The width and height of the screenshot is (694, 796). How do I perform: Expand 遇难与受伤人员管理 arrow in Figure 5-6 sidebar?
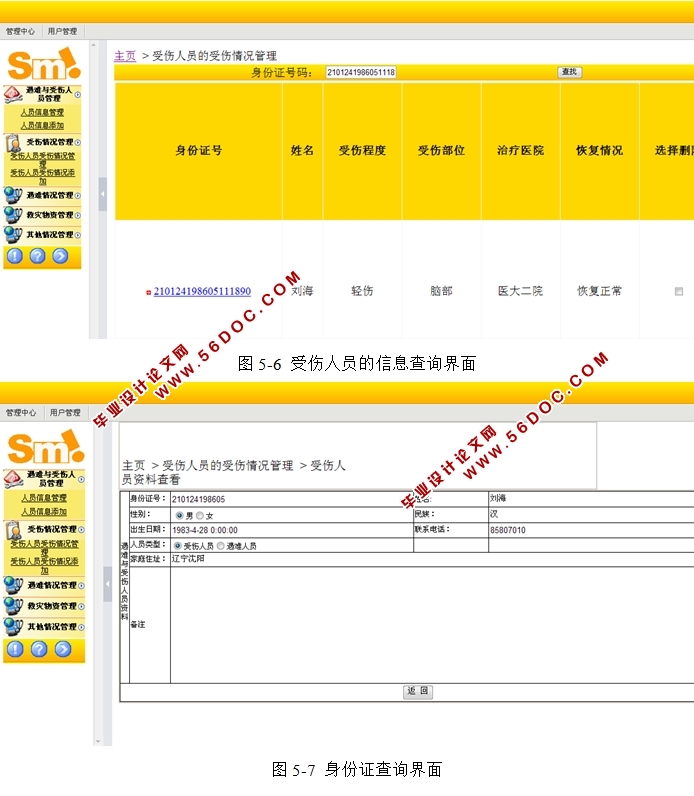tap(78, 94)
